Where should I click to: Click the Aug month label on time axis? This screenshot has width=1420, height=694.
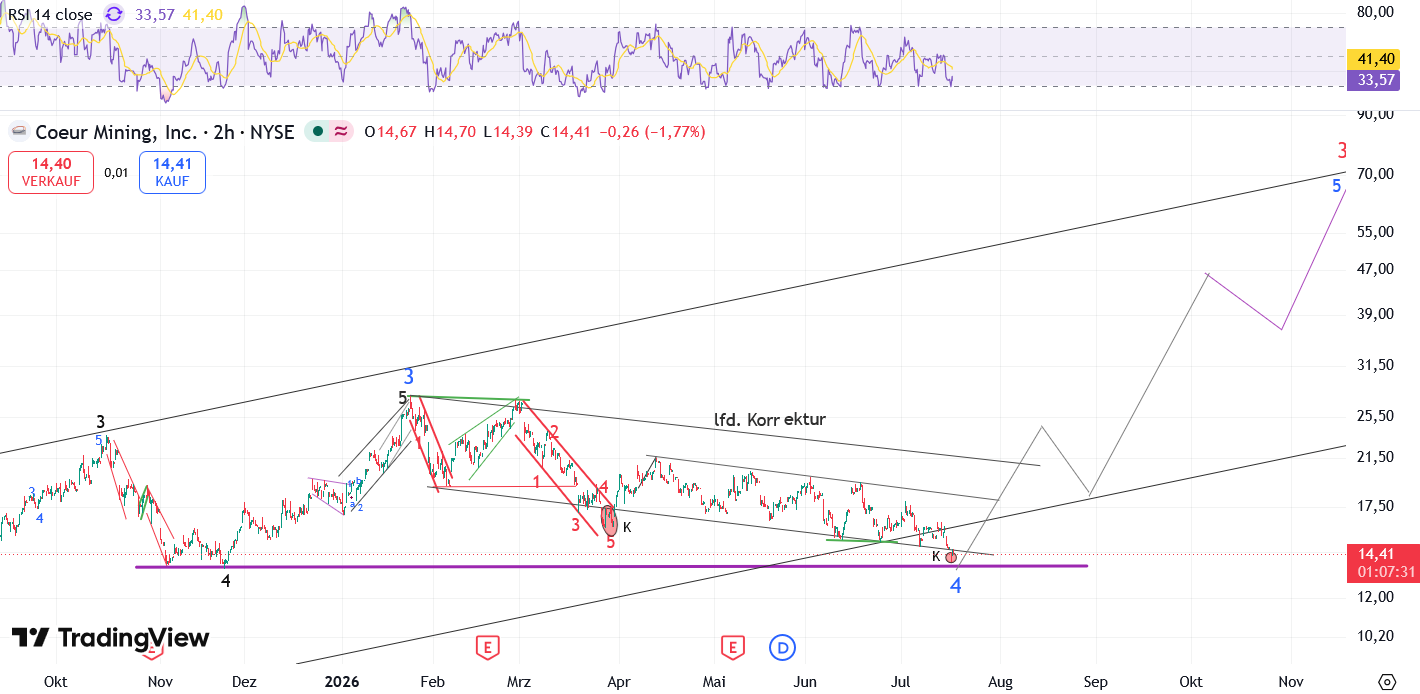click(x=1000, y=682)
